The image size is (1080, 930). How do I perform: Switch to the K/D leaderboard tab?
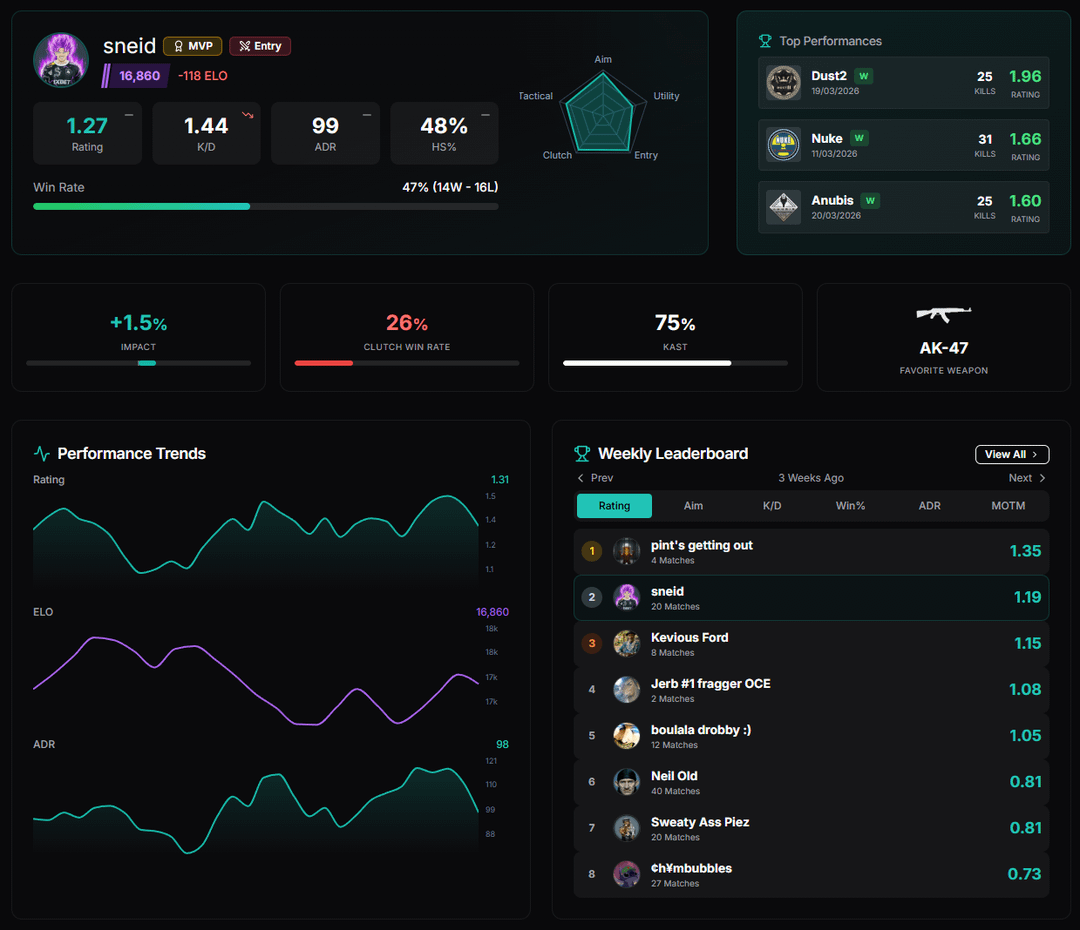coord(772,506)
